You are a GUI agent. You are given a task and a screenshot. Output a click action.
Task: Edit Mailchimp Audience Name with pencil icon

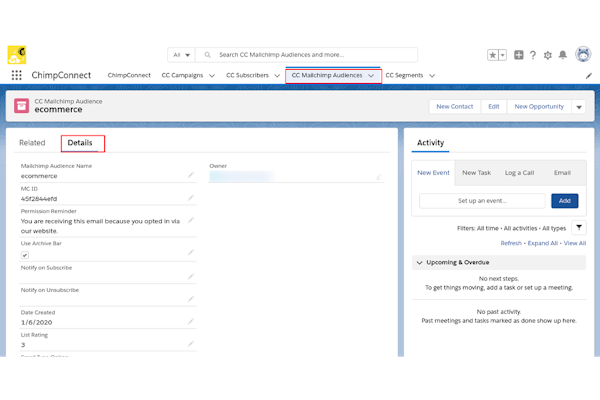pyautogui.click(x=191, y=175)
